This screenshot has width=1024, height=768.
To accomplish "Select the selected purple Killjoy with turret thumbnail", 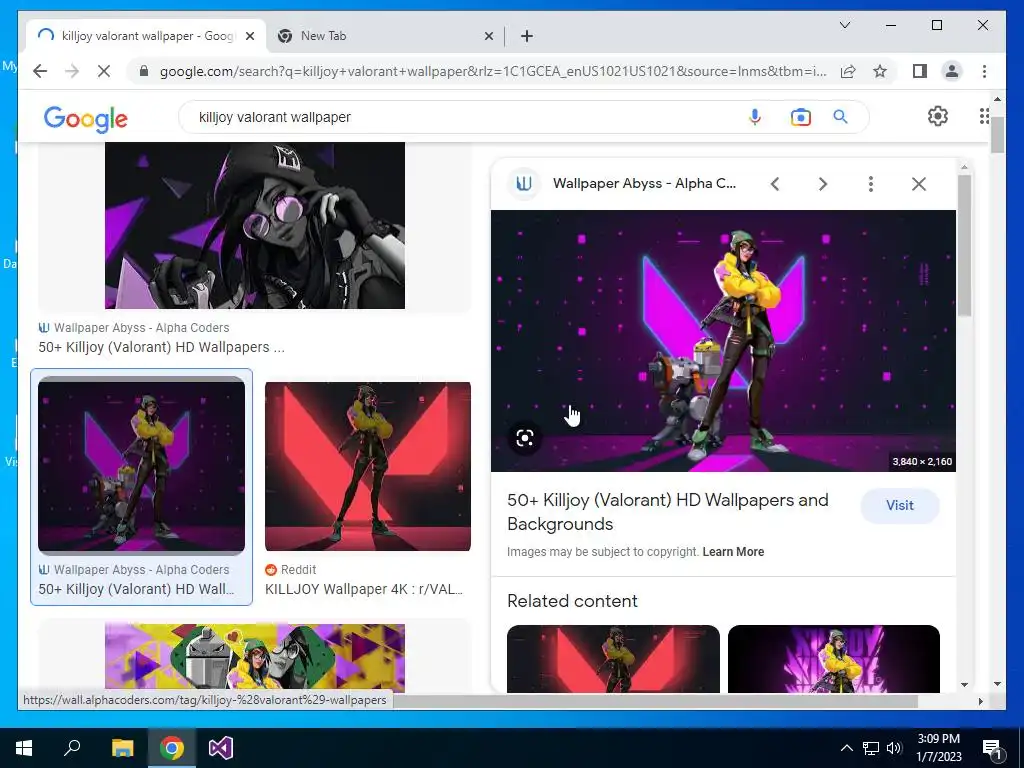I will (x=142, y=465).
